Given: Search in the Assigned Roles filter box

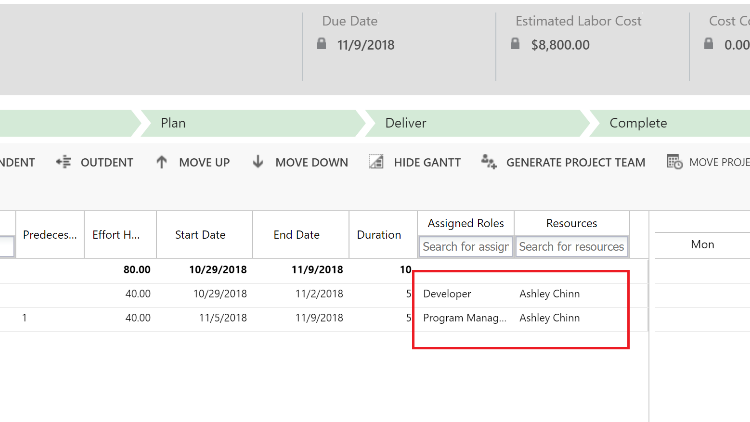Looking at the screenshot, I should pos(466,246).
